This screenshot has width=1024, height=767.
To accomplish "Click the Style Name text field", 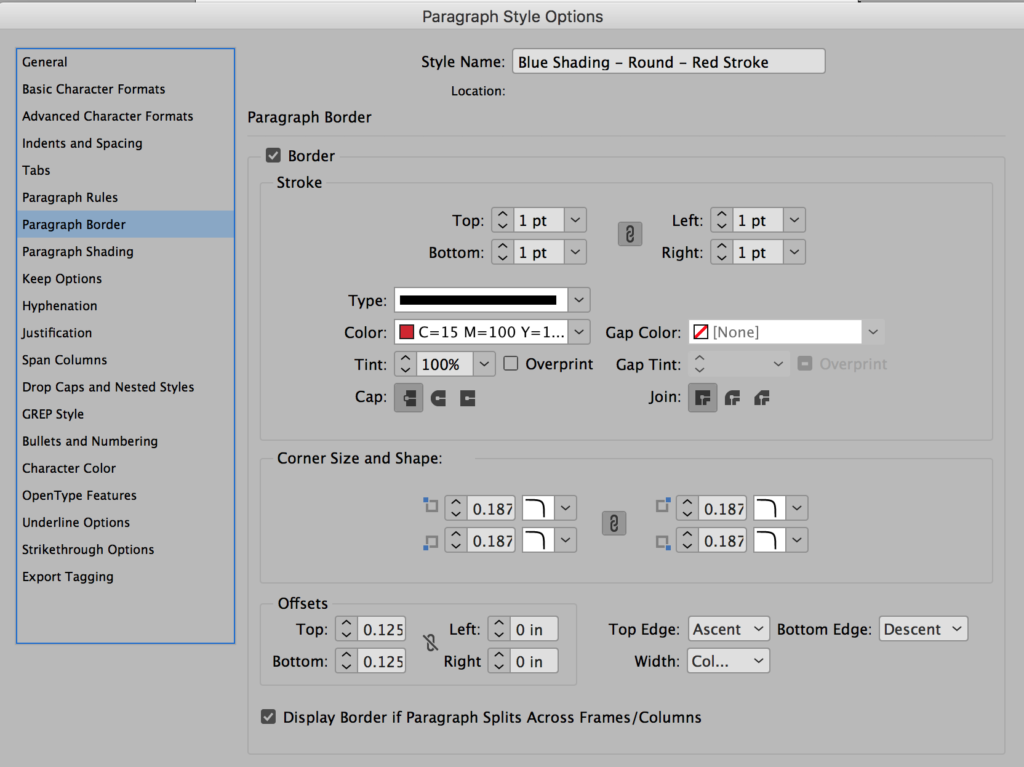I will [x=668, y=61].
